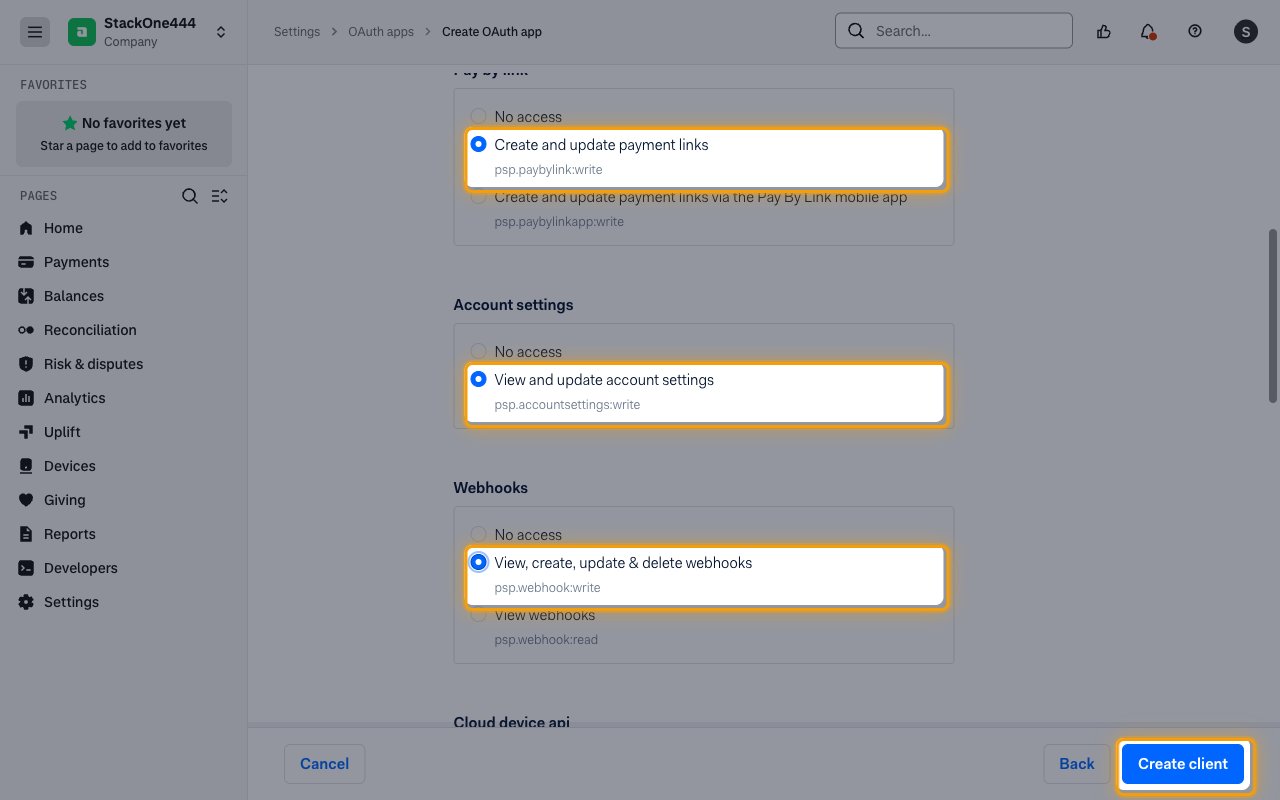Open the help question mark icon
The image size is (1280, 800).
pos(1195,31)
